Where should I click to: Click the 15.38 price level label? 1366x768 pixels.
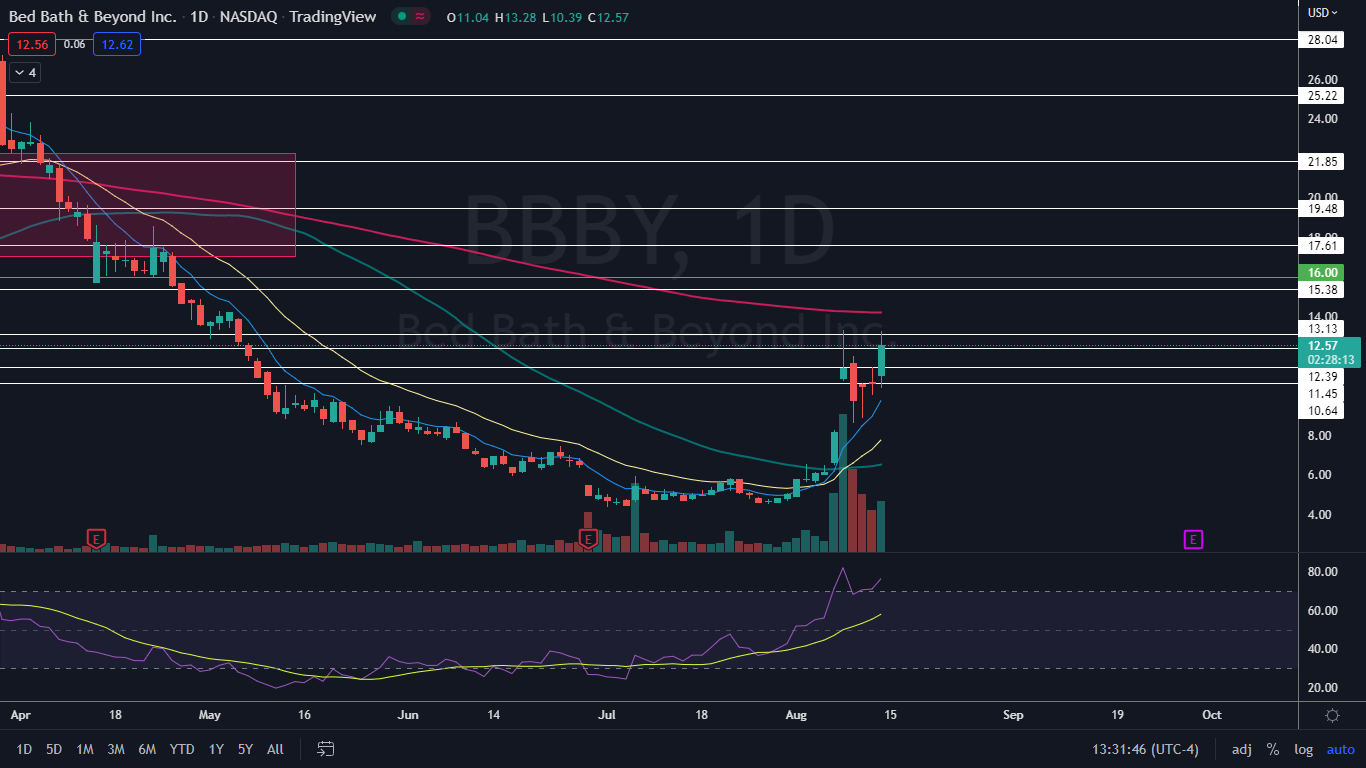pyautogui.click(x=1323, y=290)
